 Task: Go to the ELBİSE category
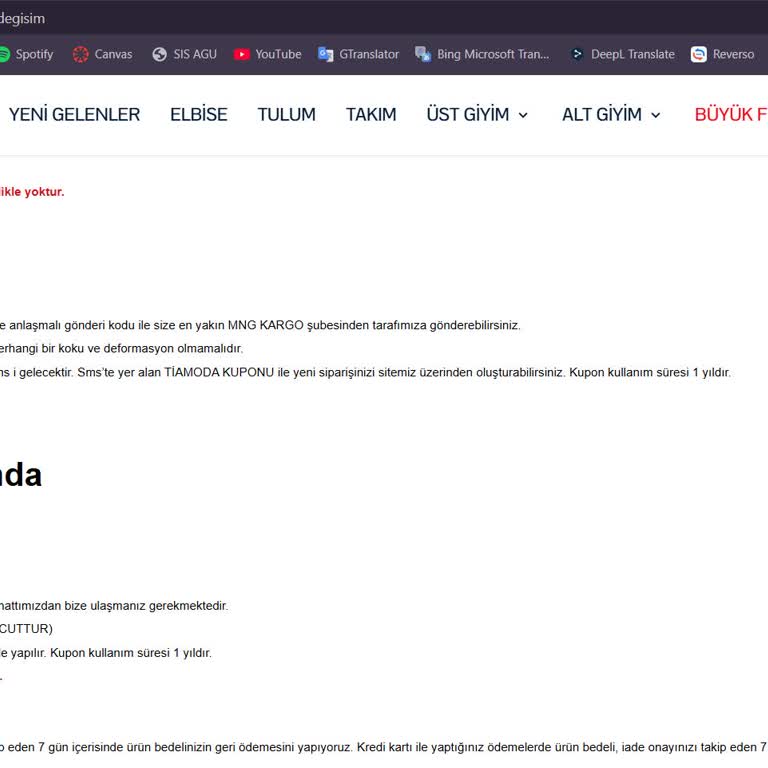point(199,115)
